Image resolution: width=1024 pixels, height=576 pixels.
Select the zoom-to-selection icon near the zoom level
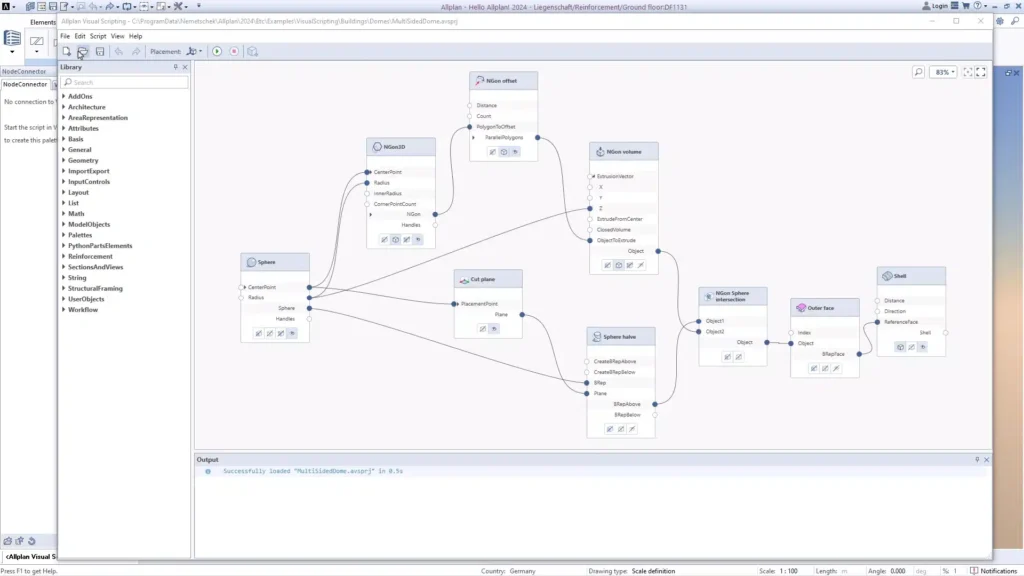click(967, 72)
